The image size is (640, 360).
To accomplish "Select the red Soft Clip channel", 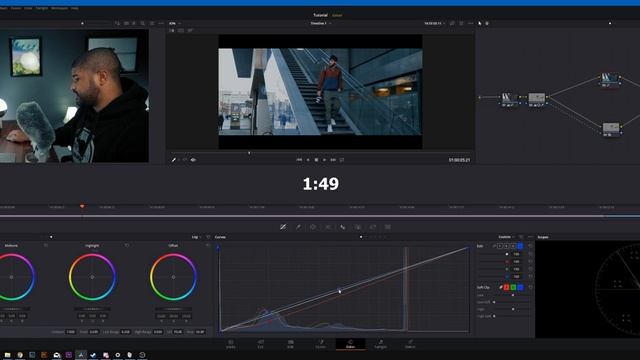I will pyautogui.click(x=507, y=287).
